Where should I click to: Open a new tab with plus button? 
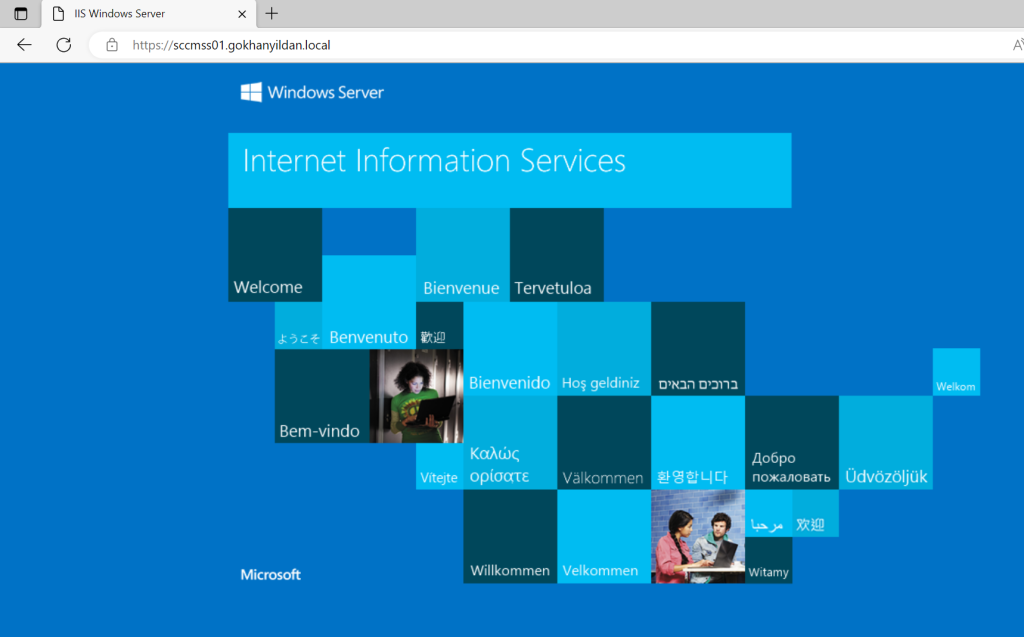click(x=272, y=13)
